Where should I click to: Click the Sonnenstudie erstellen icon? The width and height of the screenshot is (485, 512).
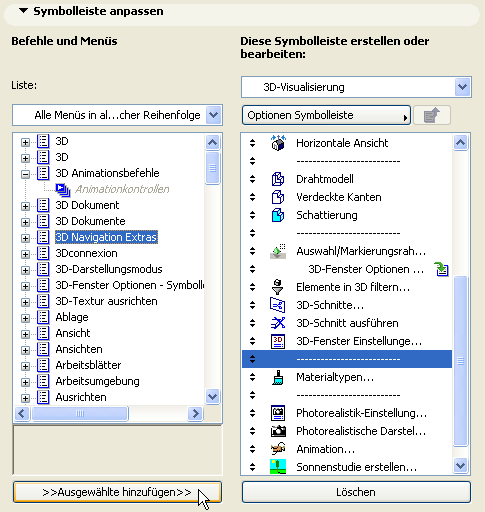point(278,467)
